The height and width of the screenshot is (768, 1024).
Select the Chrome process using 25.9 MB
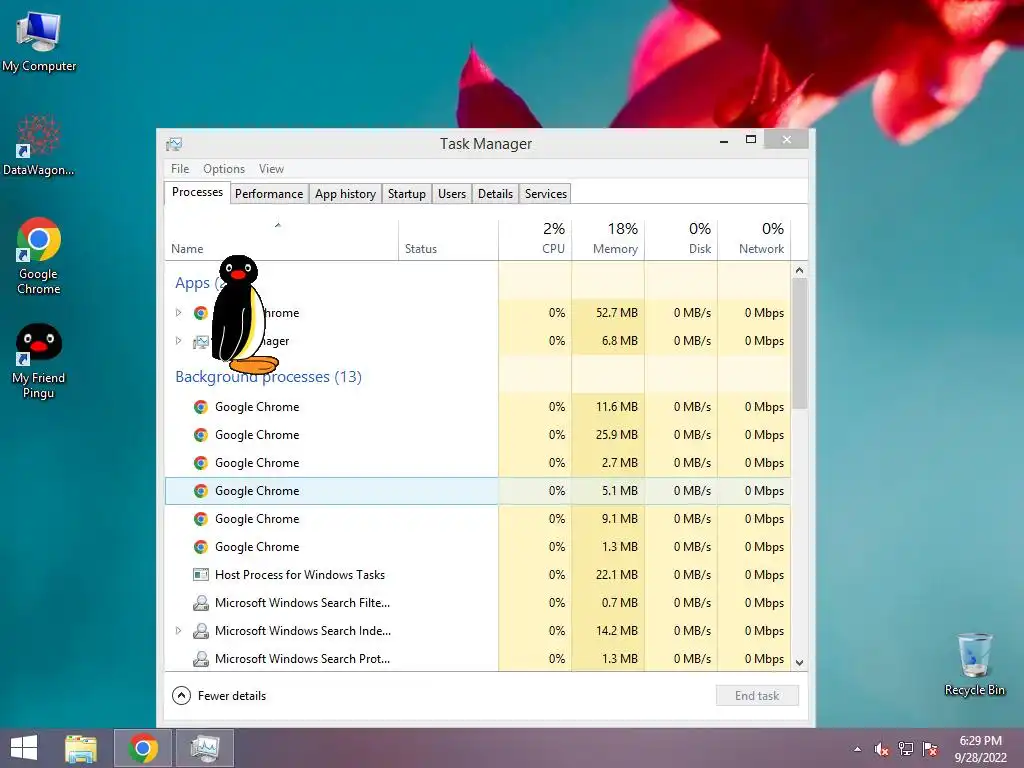tap(477, 435)
